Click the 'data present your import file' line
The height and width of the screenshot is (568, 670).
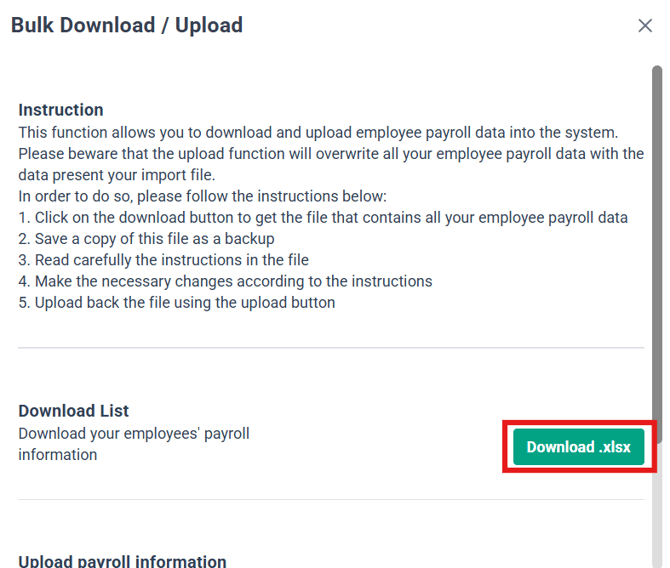point(114,175)
